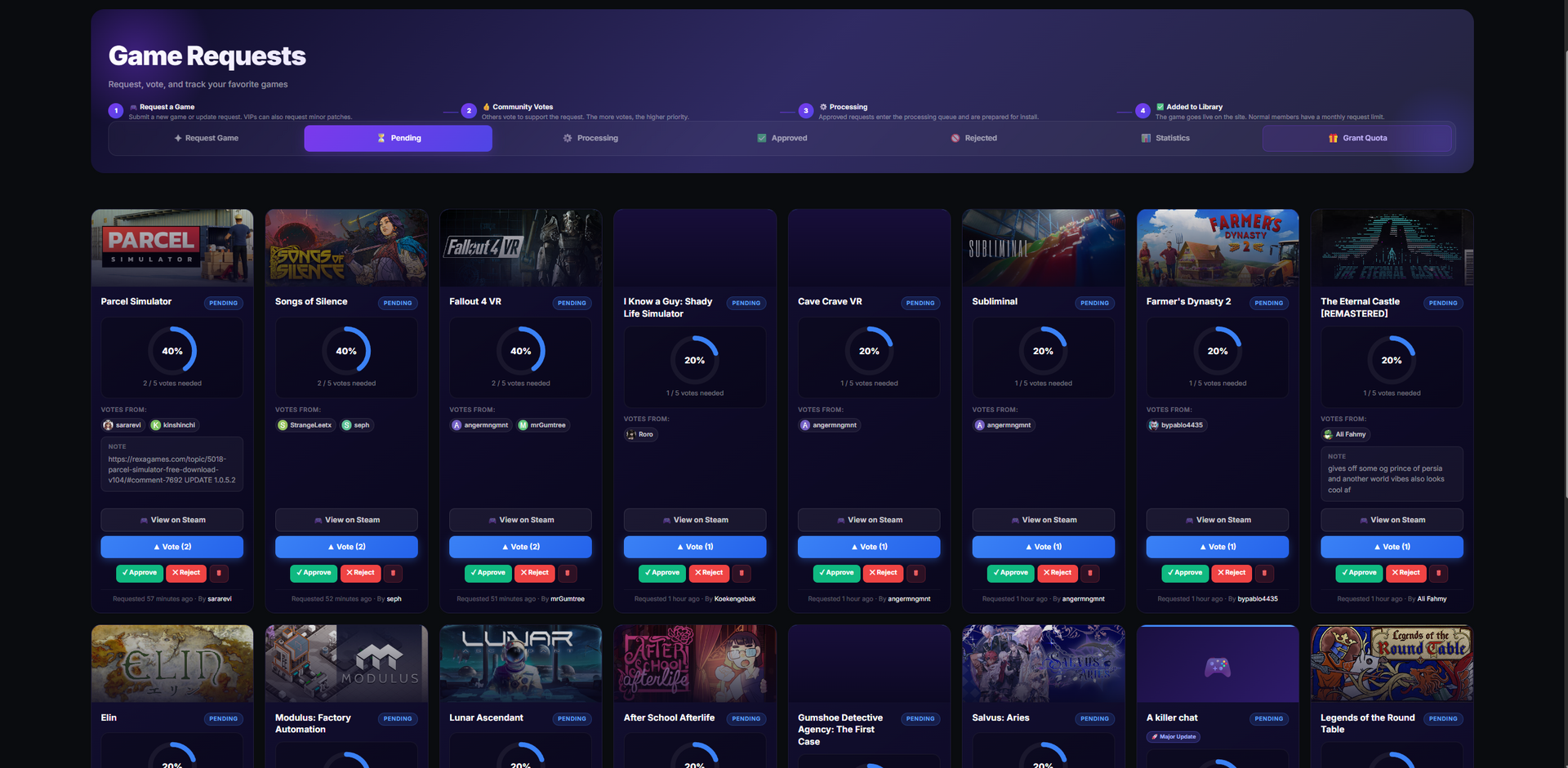Viewport: 1568px width, 768px height.
Task: Open the Farmer's Dynasty 2 cover image
Action: pyautogui.click(x=1218, y=247)
